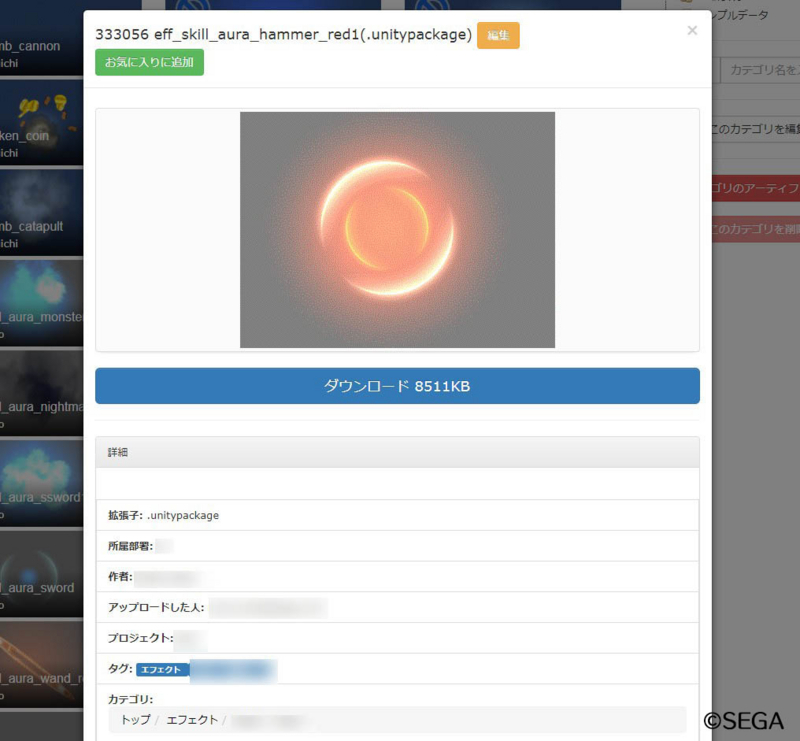Focus the カテゴリ名 input field
Viewport: 800px width, 741px height.
coord(760,70)
